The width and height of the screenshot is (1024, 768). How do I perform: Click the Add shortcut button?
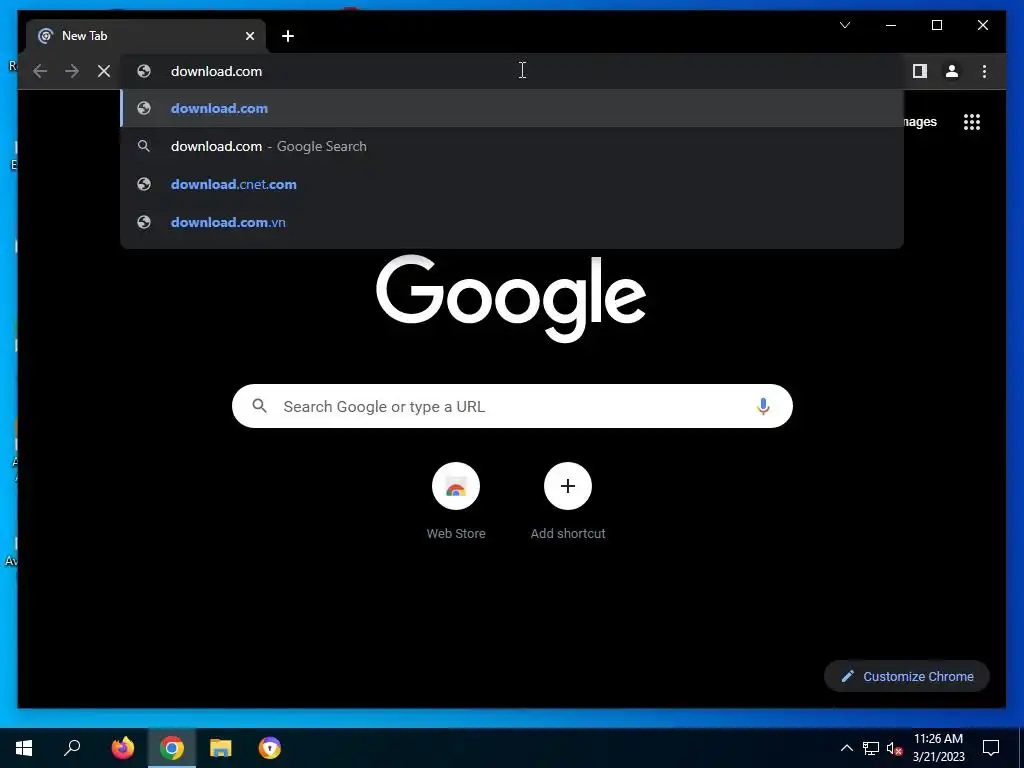[x=568, y=501]
